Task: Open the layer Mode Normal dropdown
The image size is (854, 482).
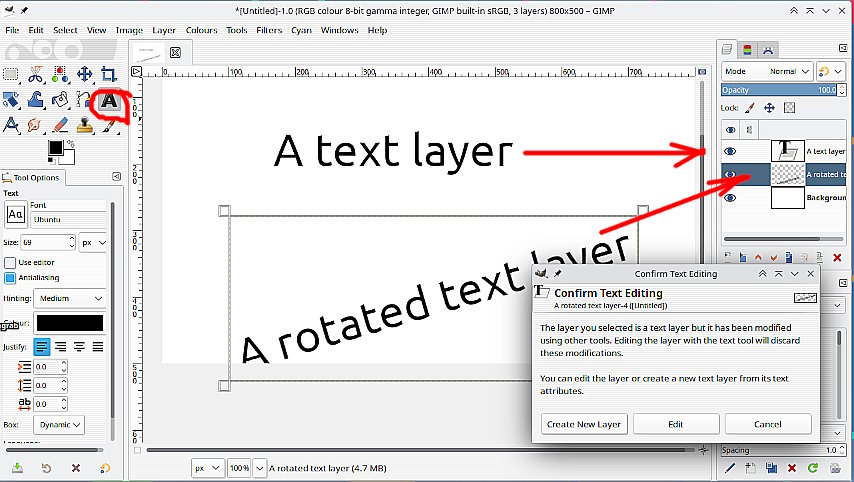Action: coord(767,71)
